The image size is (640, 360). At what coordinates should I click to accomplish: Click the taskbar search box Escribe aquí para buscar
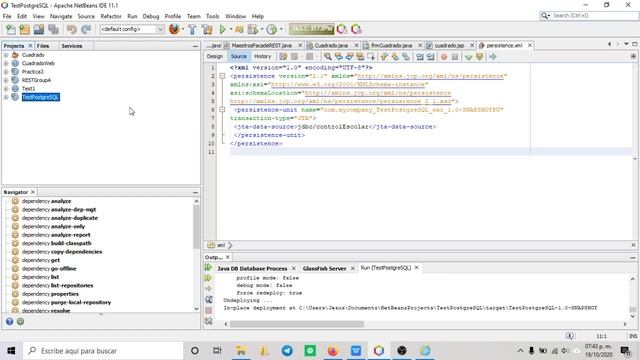(x=102, y=351)
